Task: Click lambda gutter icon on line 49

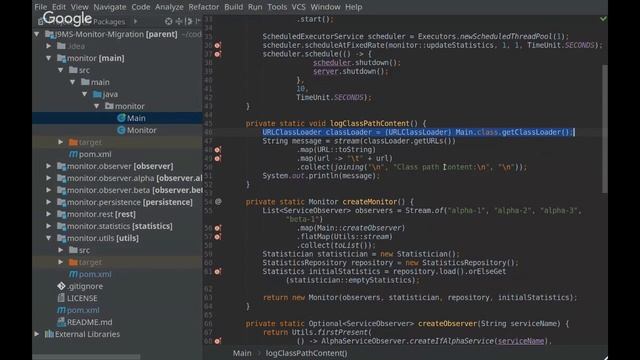Action: click(218, 158)
